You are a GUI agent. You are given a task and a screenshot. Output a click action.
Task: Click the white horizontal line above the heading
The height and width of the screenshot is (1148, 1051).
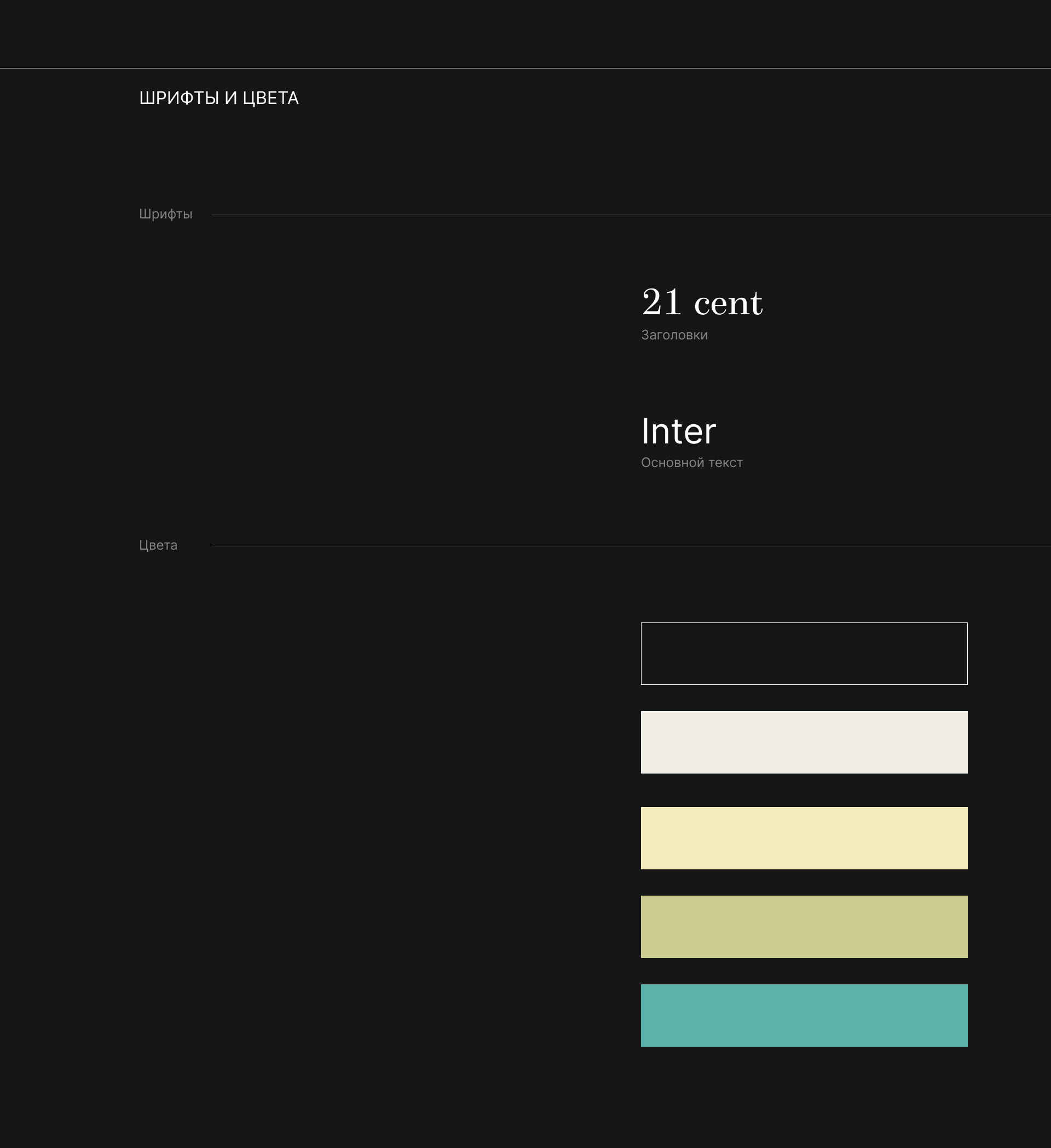[525, 68]
